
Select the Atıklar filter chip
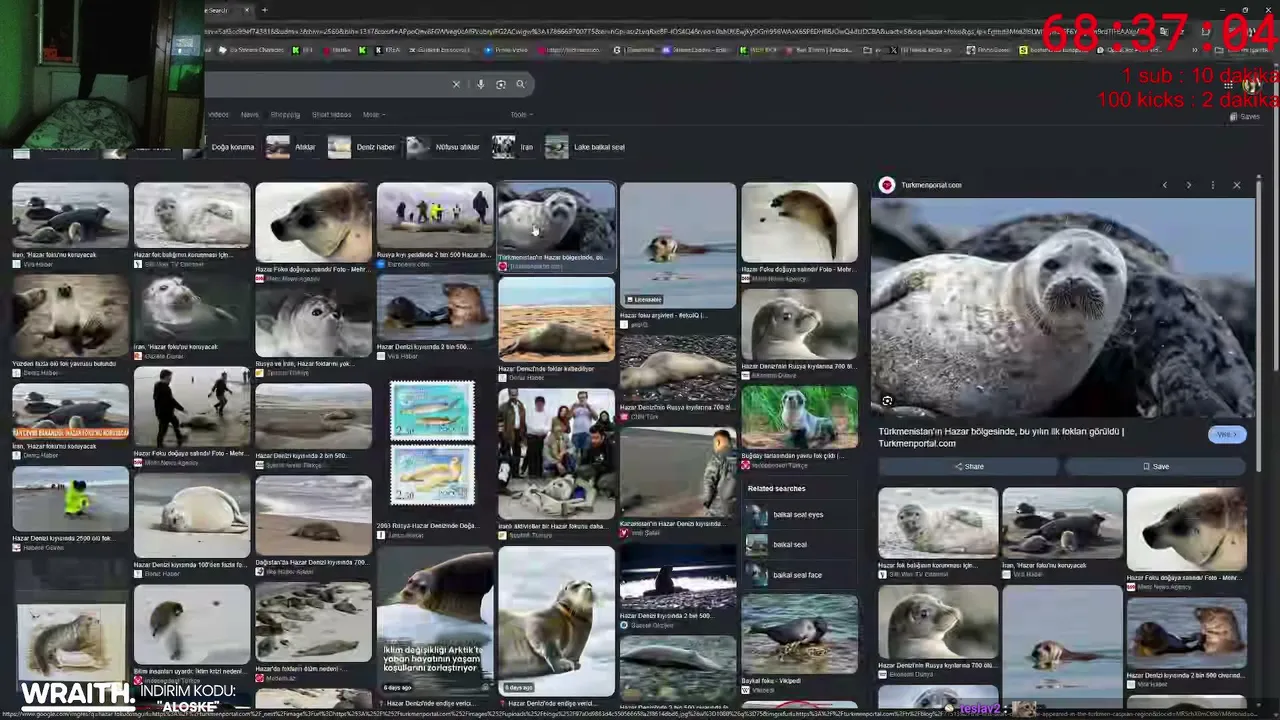pos(291,147)
